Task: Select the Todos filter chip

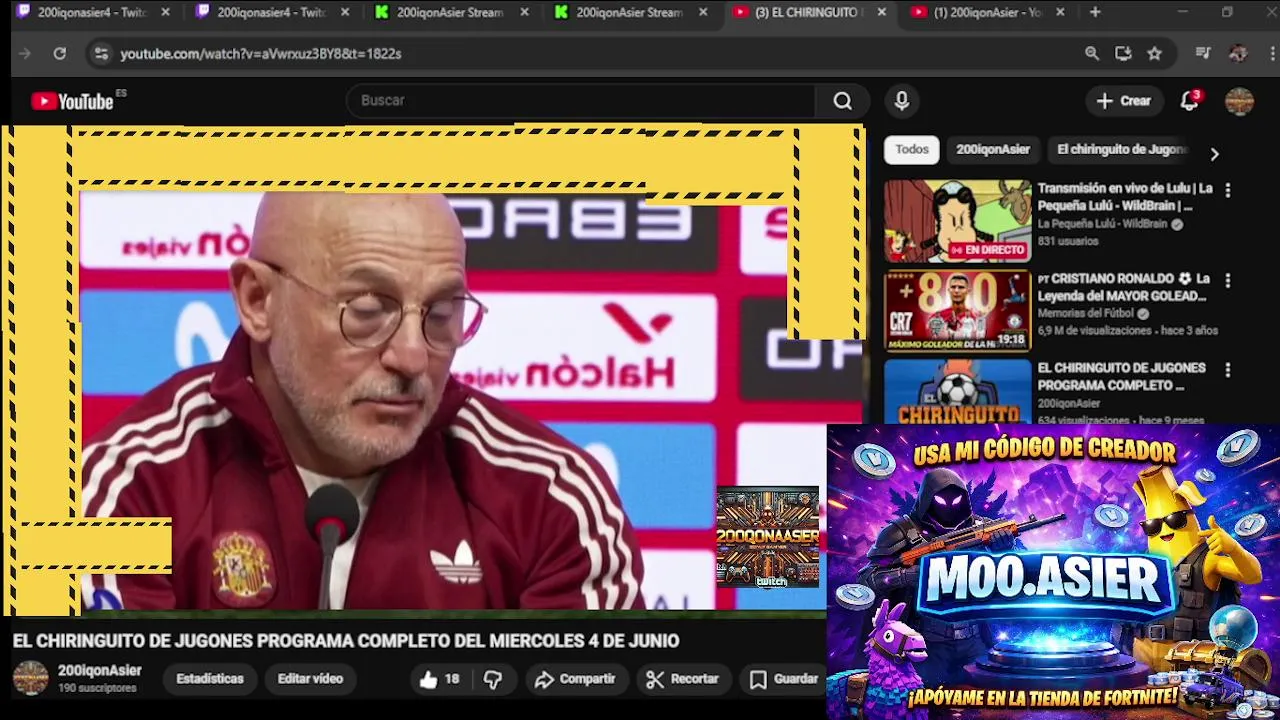Action: click(x=911, y=149)
